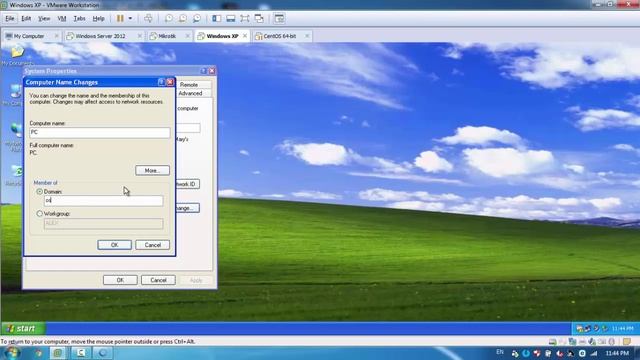Enter full screen mode

(x=244, y=18)
